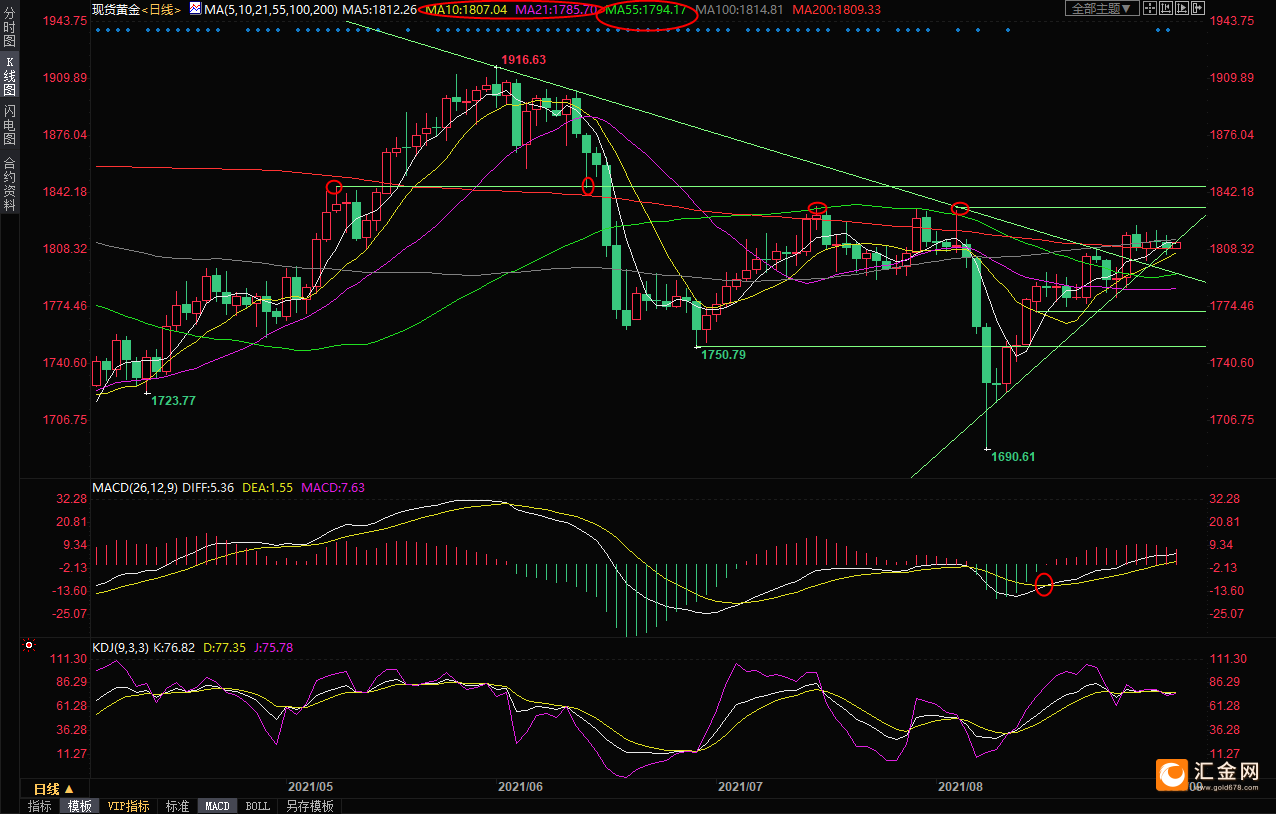Click the 1750.79 price label
This screenshot has width=1276, height=814.
[x=722, y=354]
